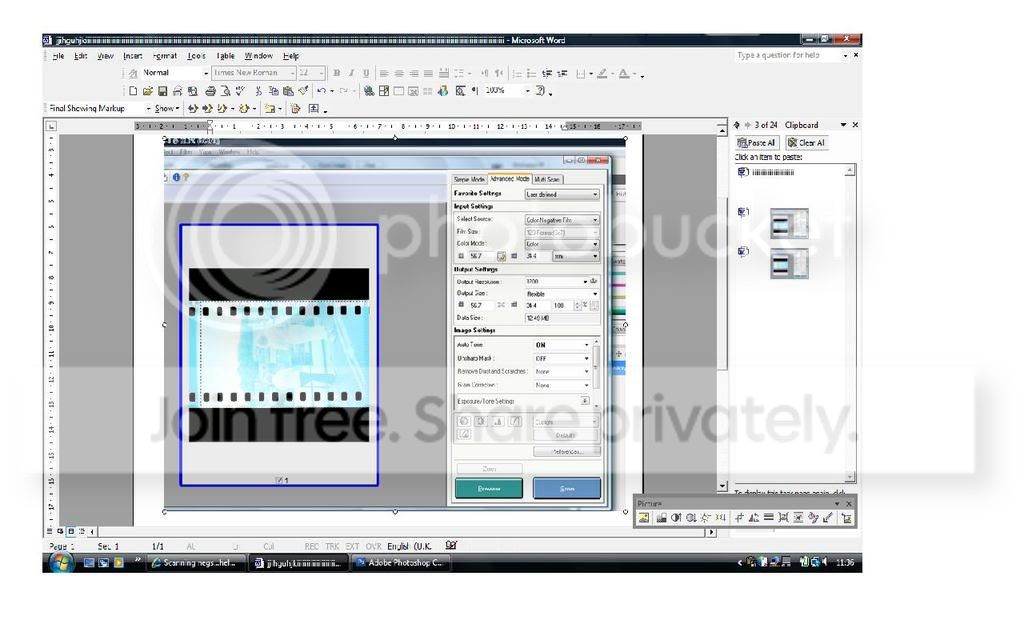Click the Bold formatting icon

(337, 73)
